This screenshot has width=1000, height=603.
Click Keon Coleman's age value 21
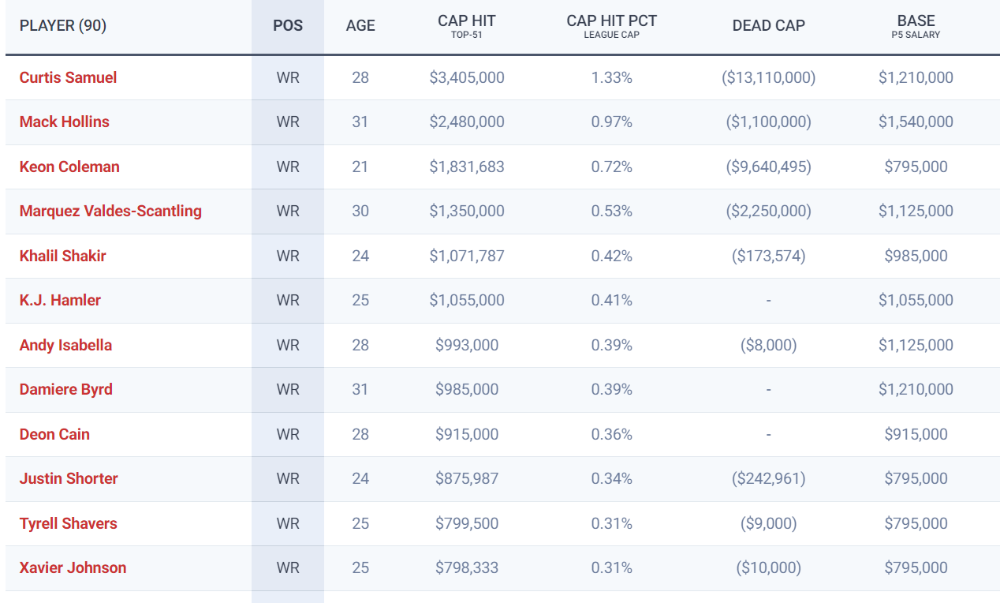click(360, 167)
